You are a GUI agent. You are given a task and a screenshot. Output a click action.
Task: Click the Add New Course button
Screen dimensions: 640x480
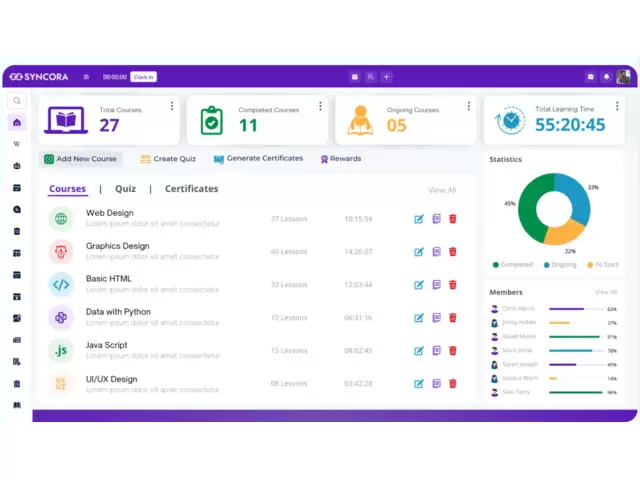pos(81,159)
